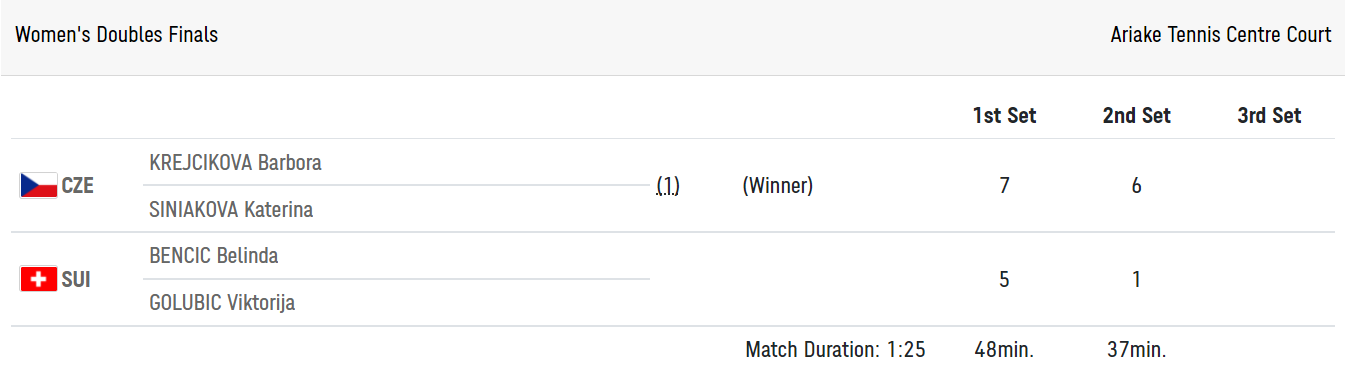Click the seed number (1) marker
This screenshot has height=387, width=1350.
coord(668,185)
